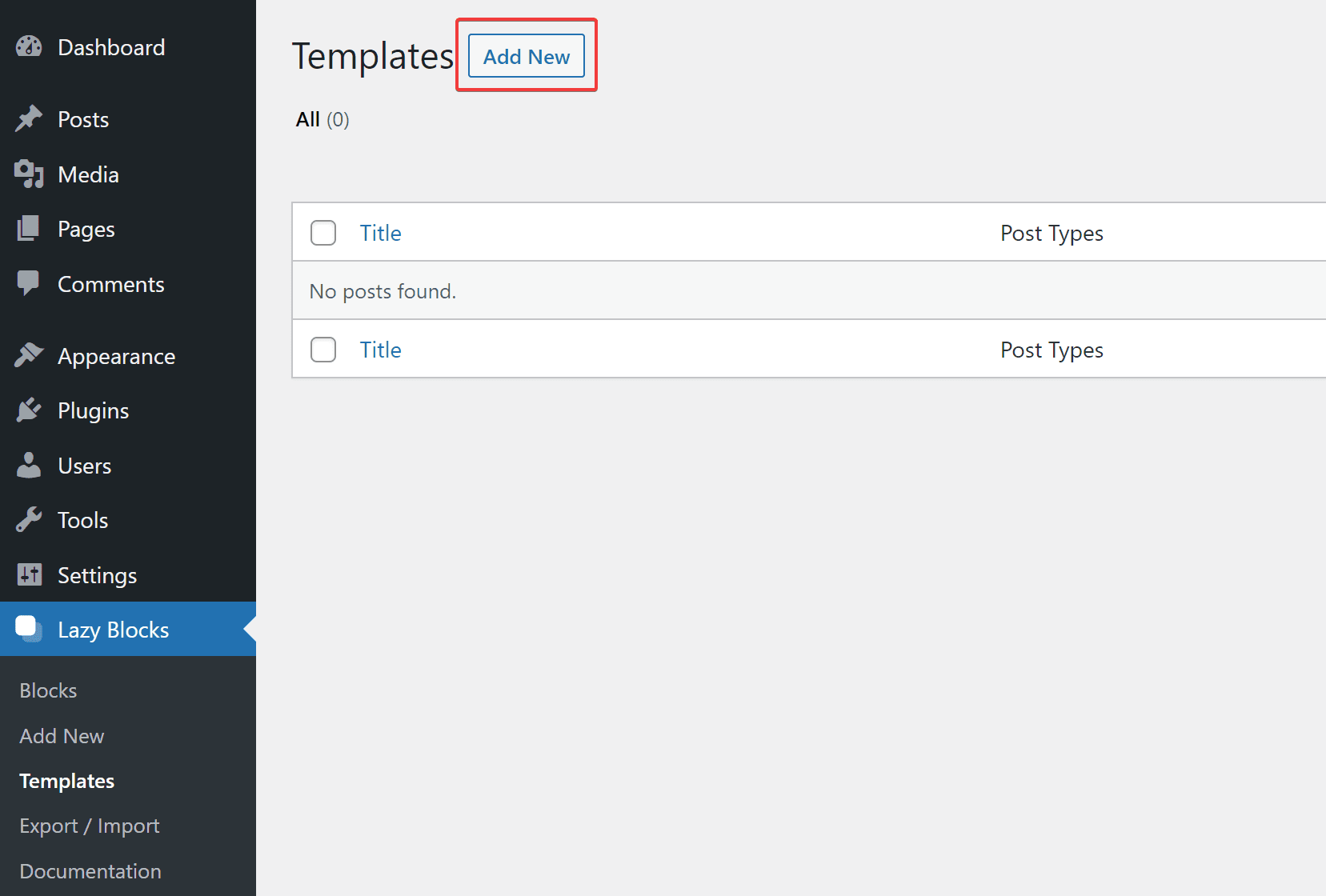Open Comments via the speech bubble icon
Screen dimensions: 1326x896
coord(29,283)
